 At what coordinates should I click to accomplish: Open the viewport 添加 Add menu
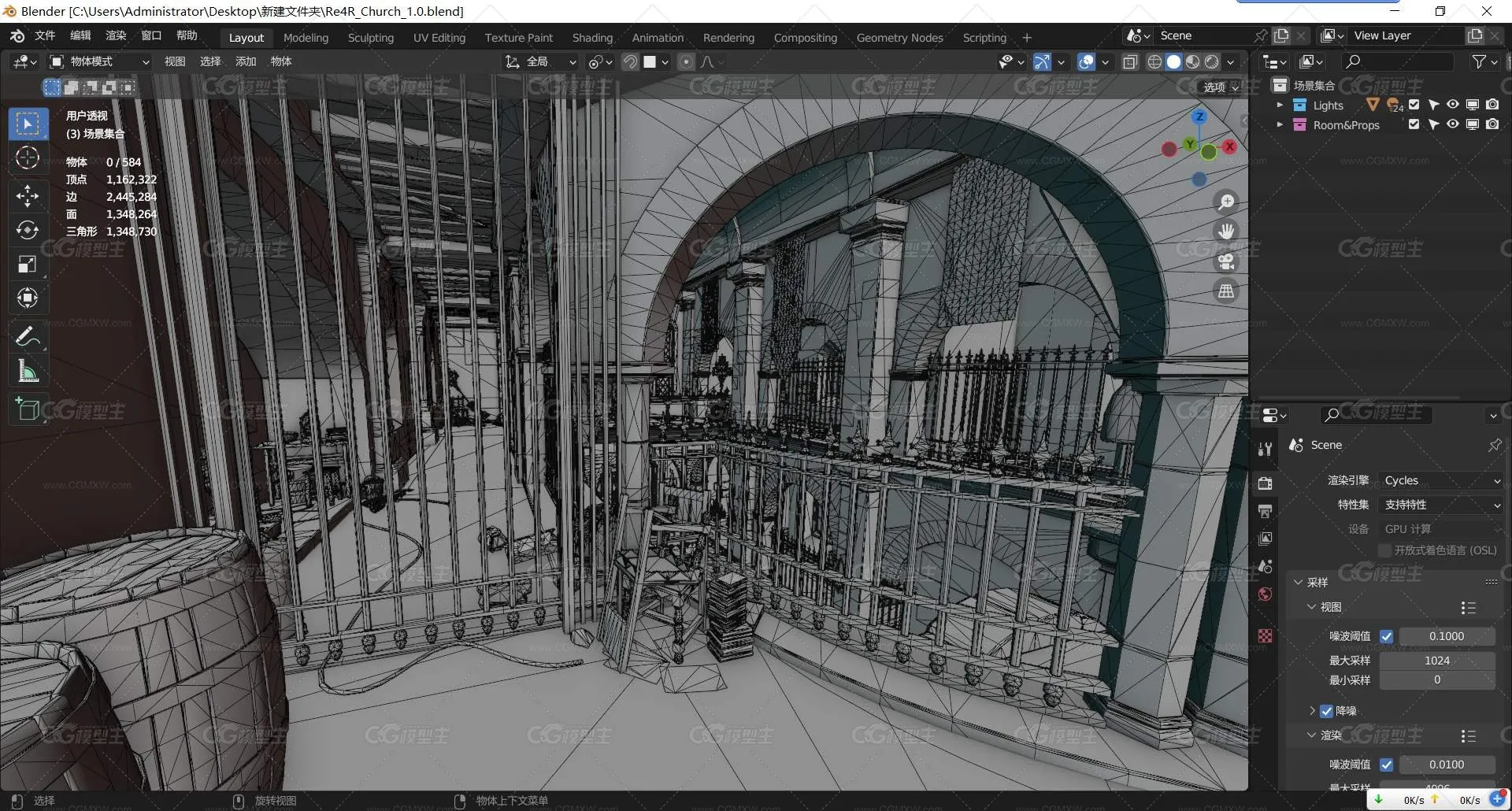point(246,61)
